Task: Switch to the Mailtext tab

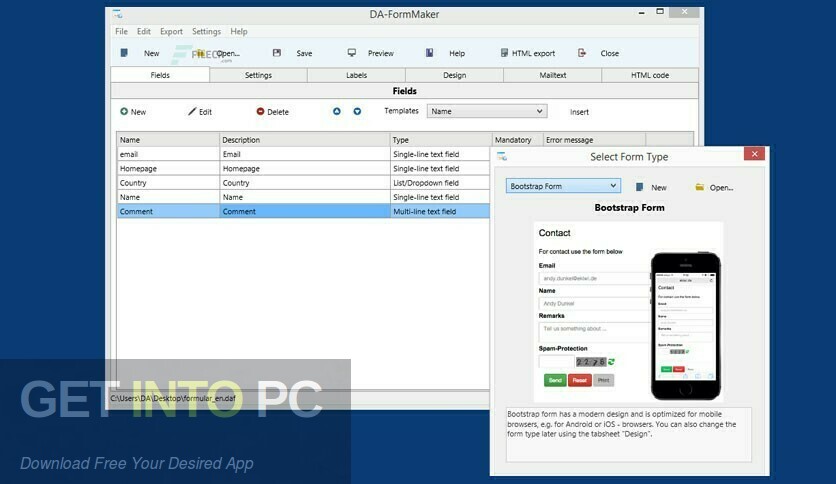Action: click(x=552, y=75)
